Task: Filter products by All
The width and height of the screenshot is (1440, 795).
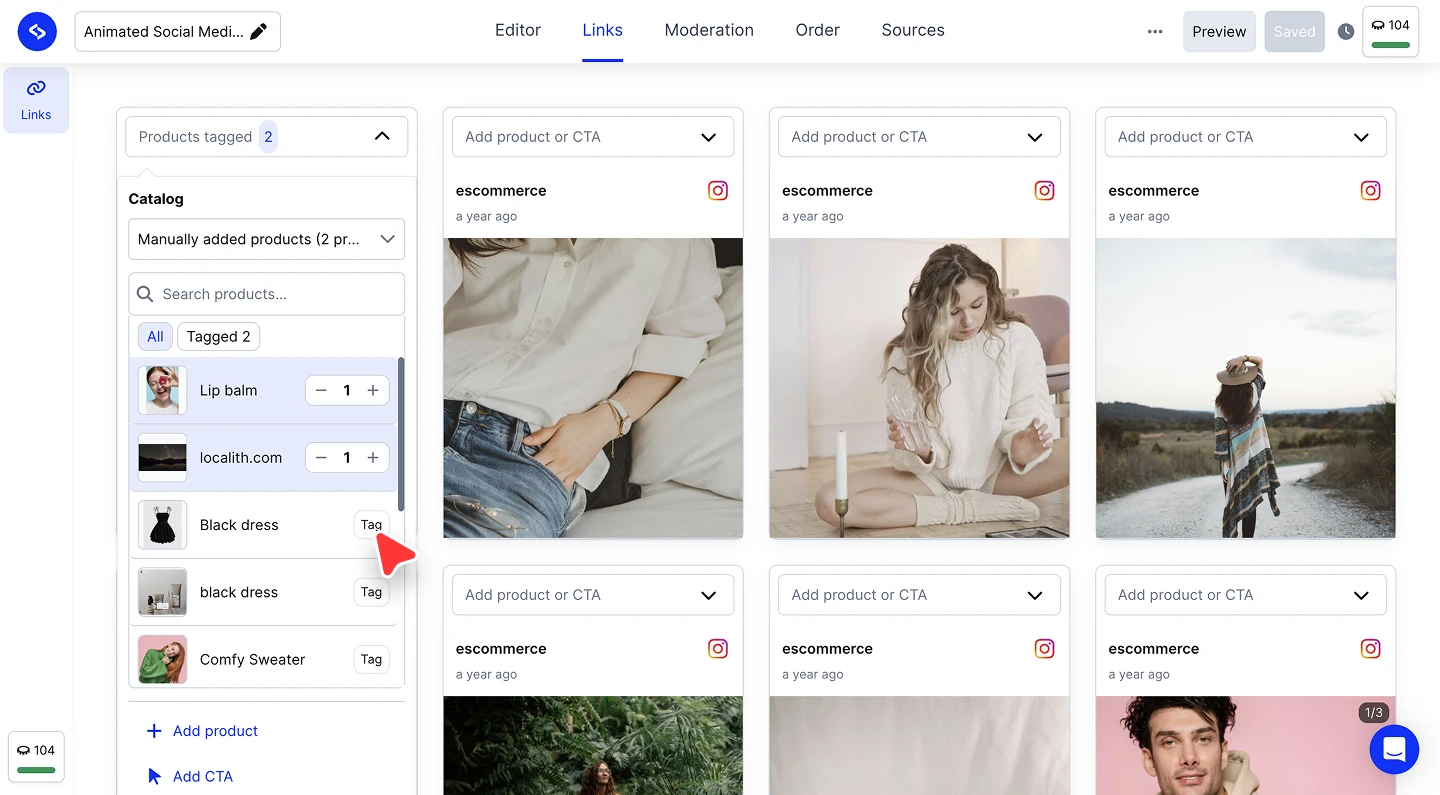Action: (x=155, y=337)
